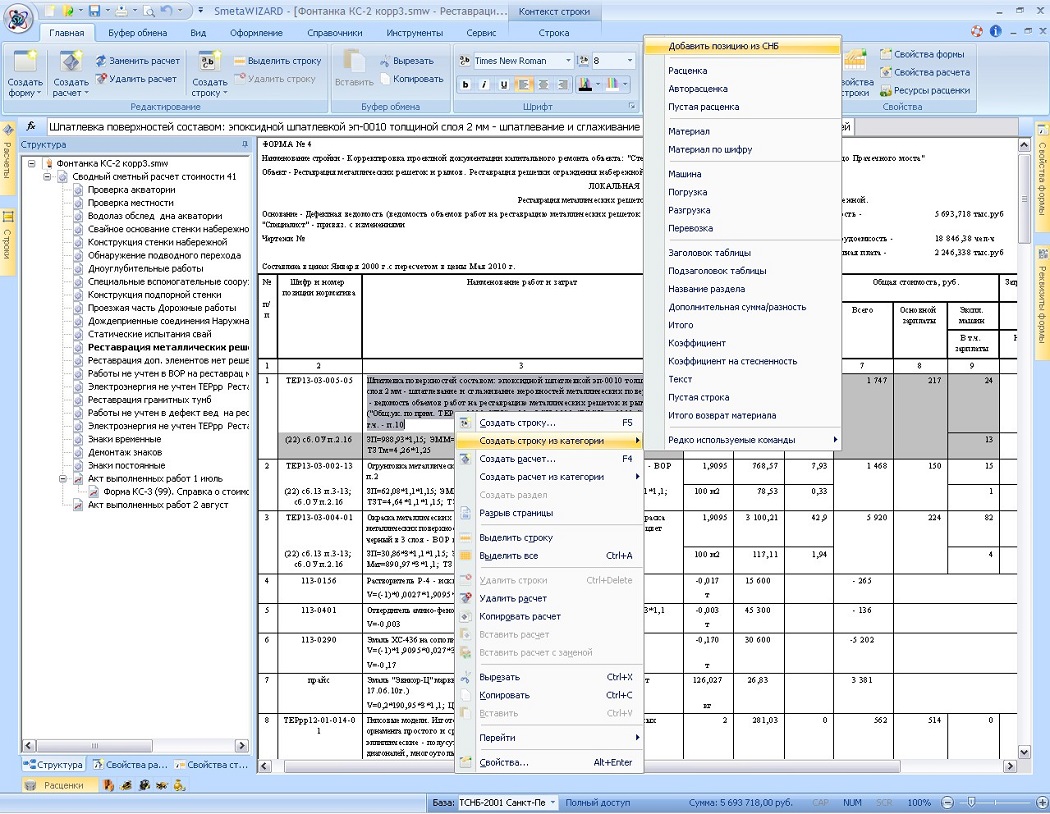1050x814 pixels.
Task: Open the font color dropdown arrow
Action: [597, 84]
